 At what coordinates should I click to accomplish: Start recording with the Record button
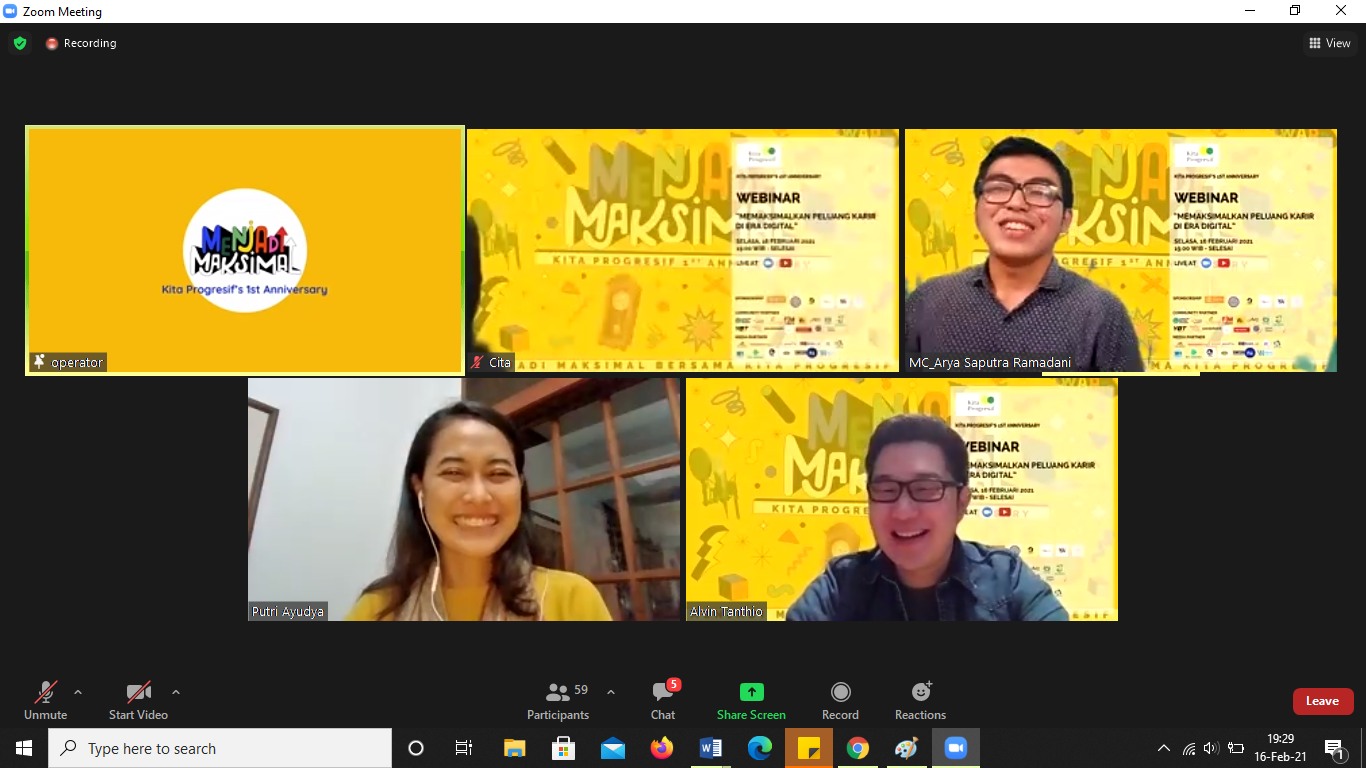pos(840,700)
